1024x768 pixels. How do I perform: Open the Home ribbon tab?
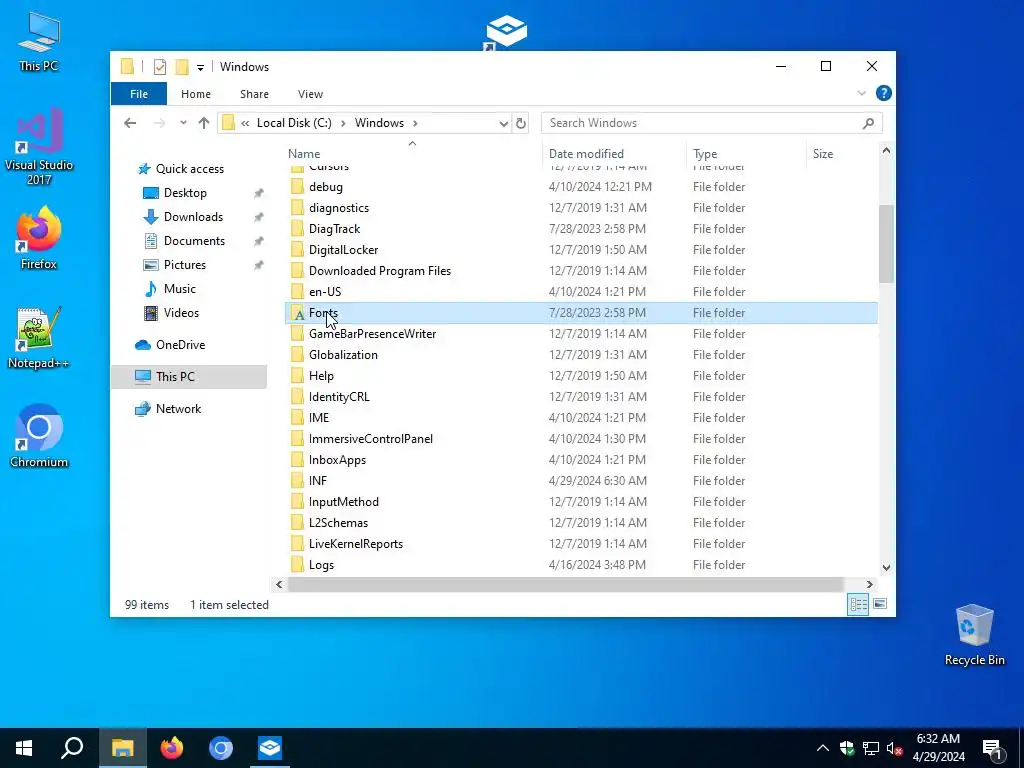pyautogui.click(x=196, y=94)
